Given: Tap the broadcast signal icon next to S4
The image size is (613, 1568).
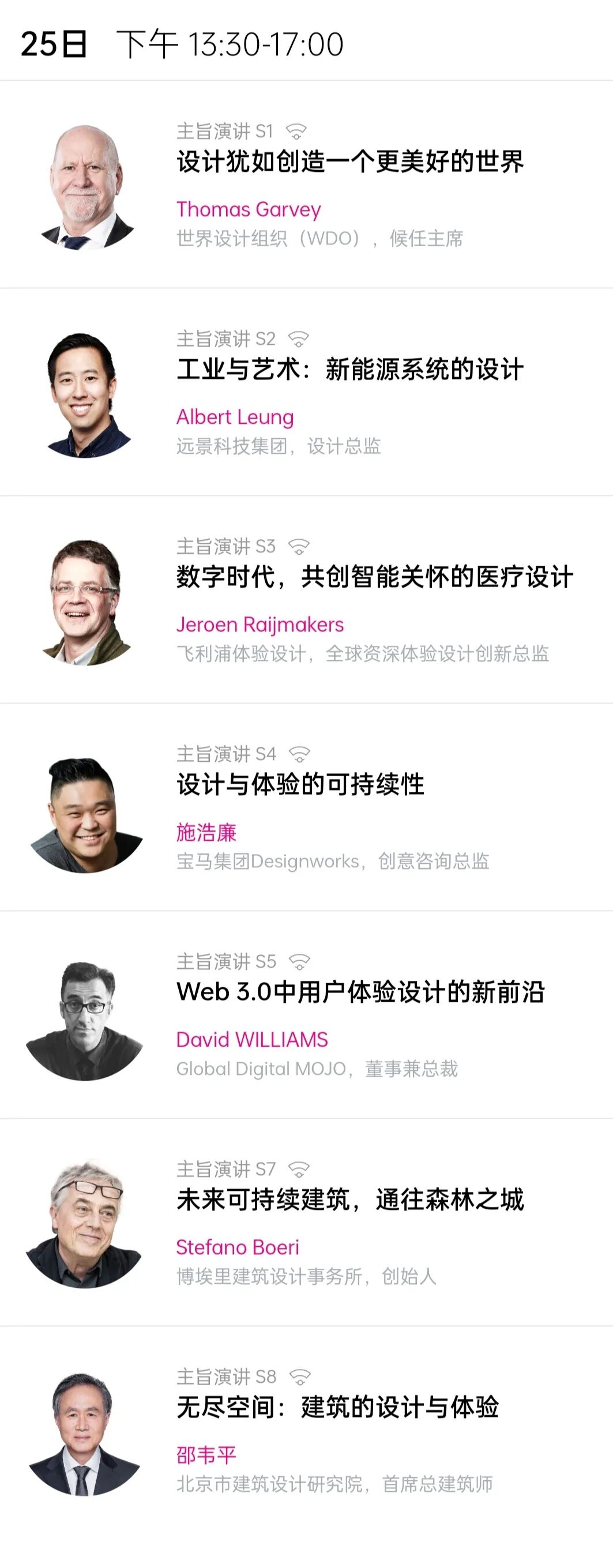Looking at the screenshot, I should (299, 754).
